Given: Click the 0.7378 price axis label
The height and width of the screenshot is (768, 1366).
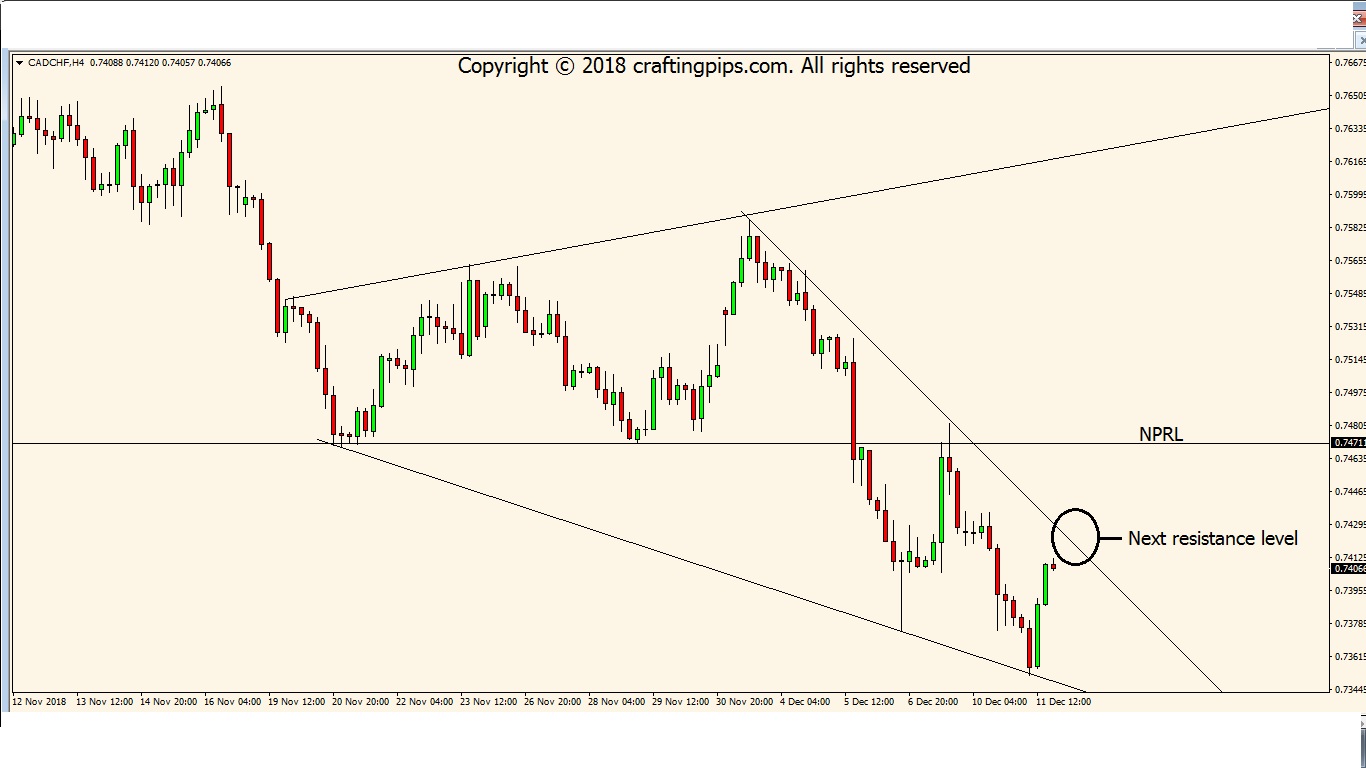Looking at the screenshot, I should pos(1350,624).
